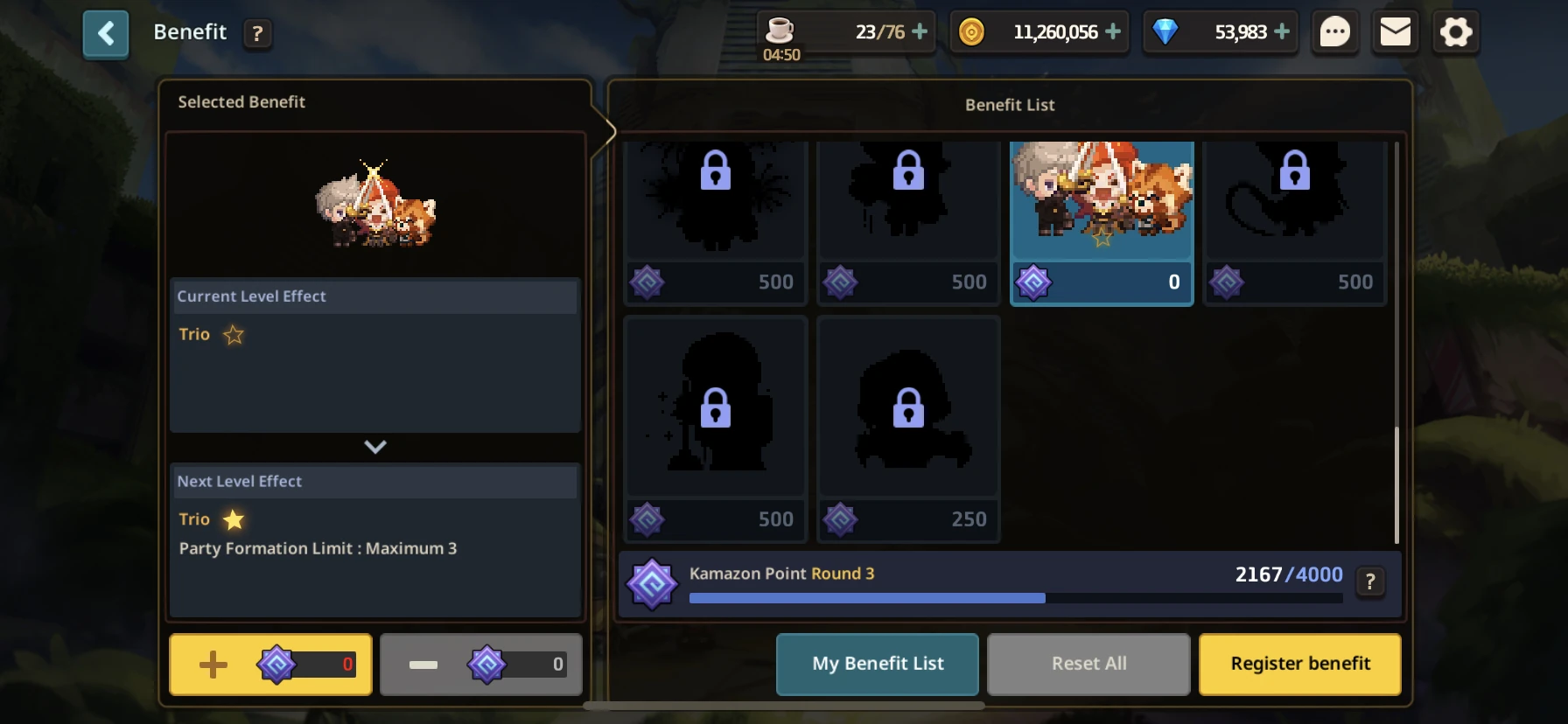This screenshot has width=1568, height=724.
Task: Open the chat bubble icon
Action: click(x=1334, y=33)
